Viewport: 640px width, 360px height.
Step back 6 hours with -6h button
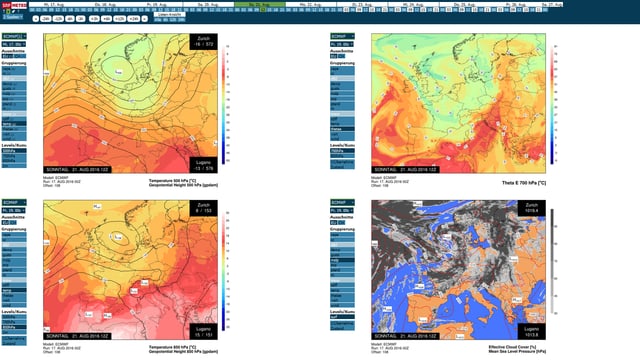[x=70, y=19]
